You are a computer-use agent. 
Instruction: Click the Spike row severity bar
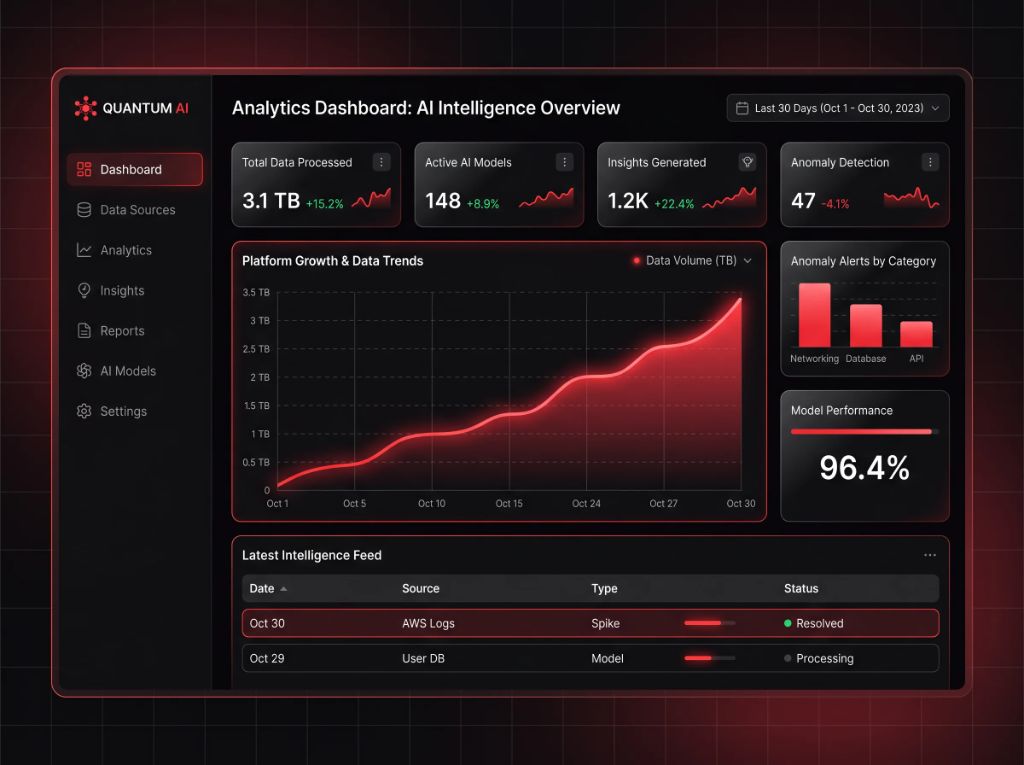click(710, 623)
